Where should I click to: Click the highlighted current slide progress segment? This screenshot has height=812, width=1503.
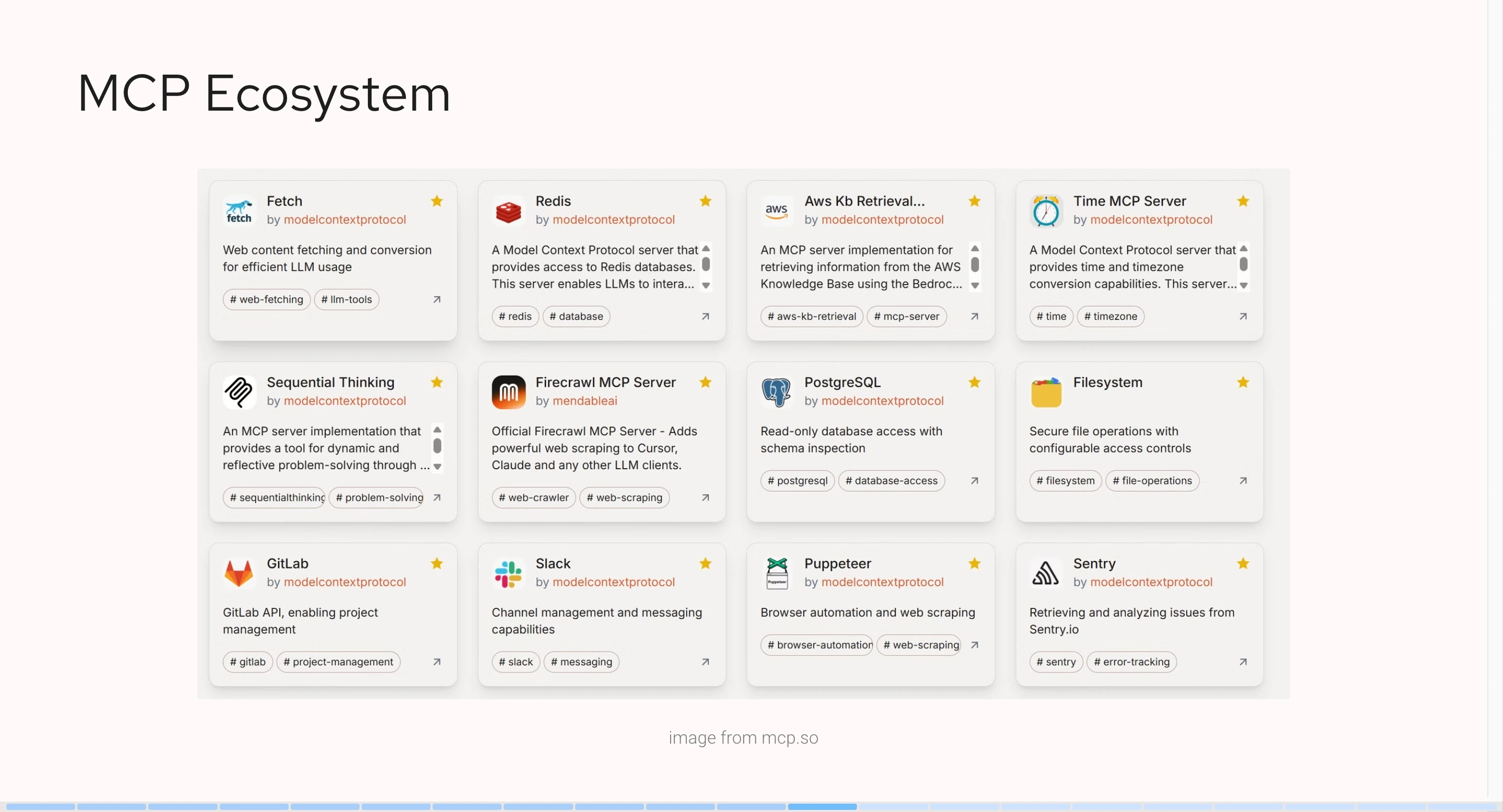(822, 807)
